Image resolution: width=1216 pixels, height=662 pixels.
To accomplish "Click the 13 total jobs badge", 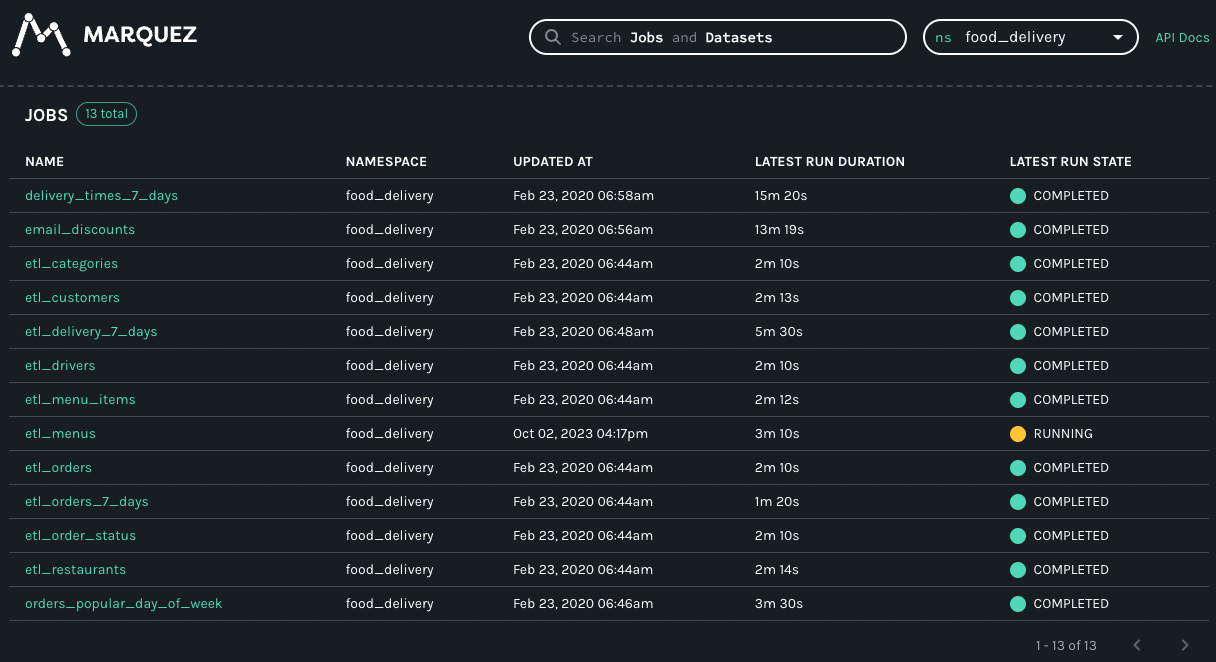I will coord(106,114).
